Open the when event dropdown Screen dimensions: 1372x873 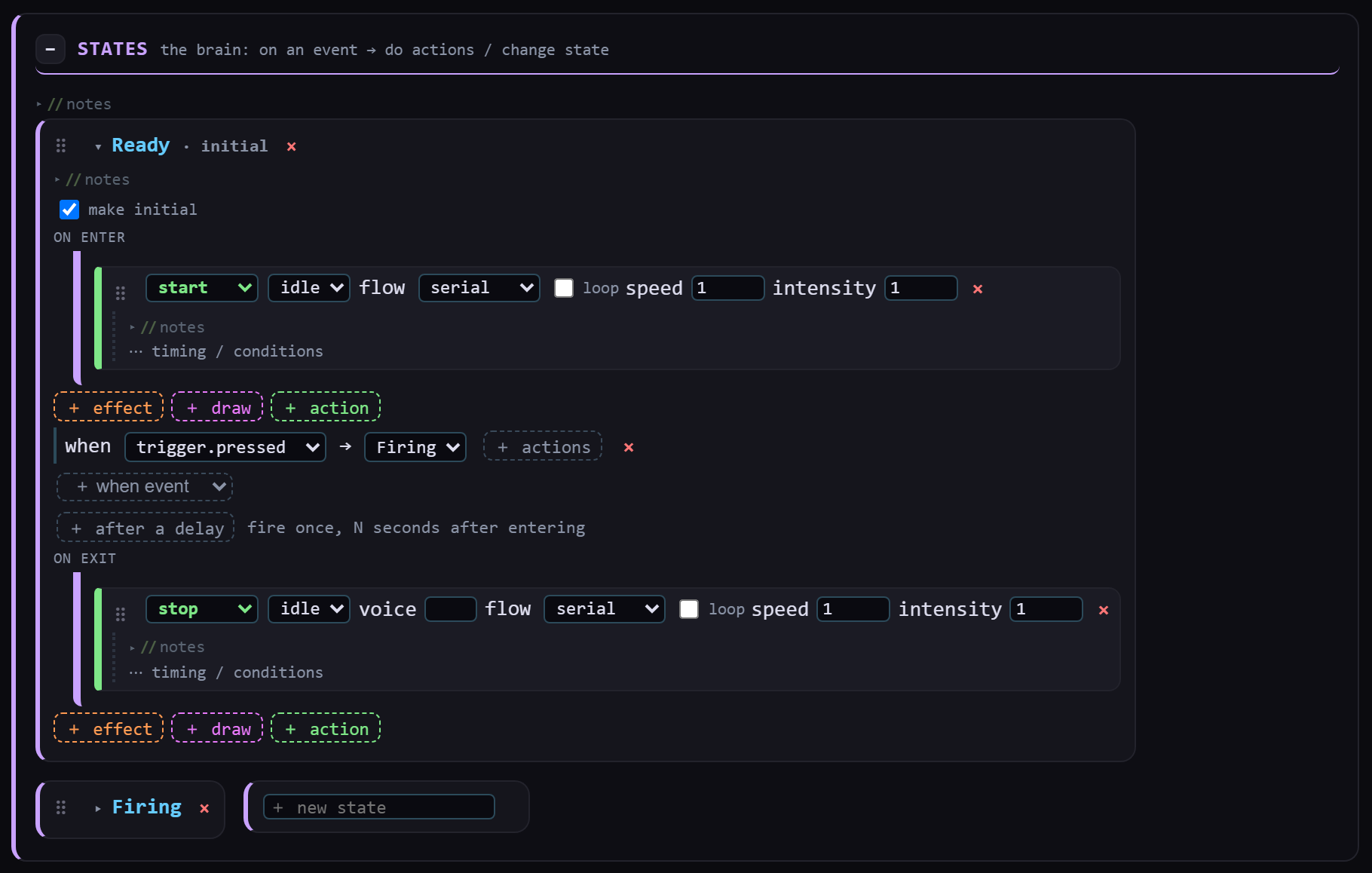[145, 487]
